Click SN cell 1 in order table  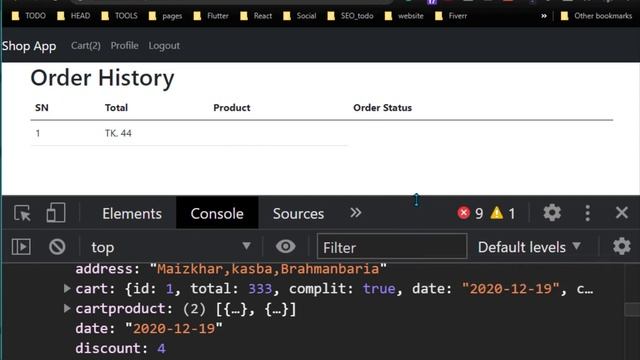(38, 133)
